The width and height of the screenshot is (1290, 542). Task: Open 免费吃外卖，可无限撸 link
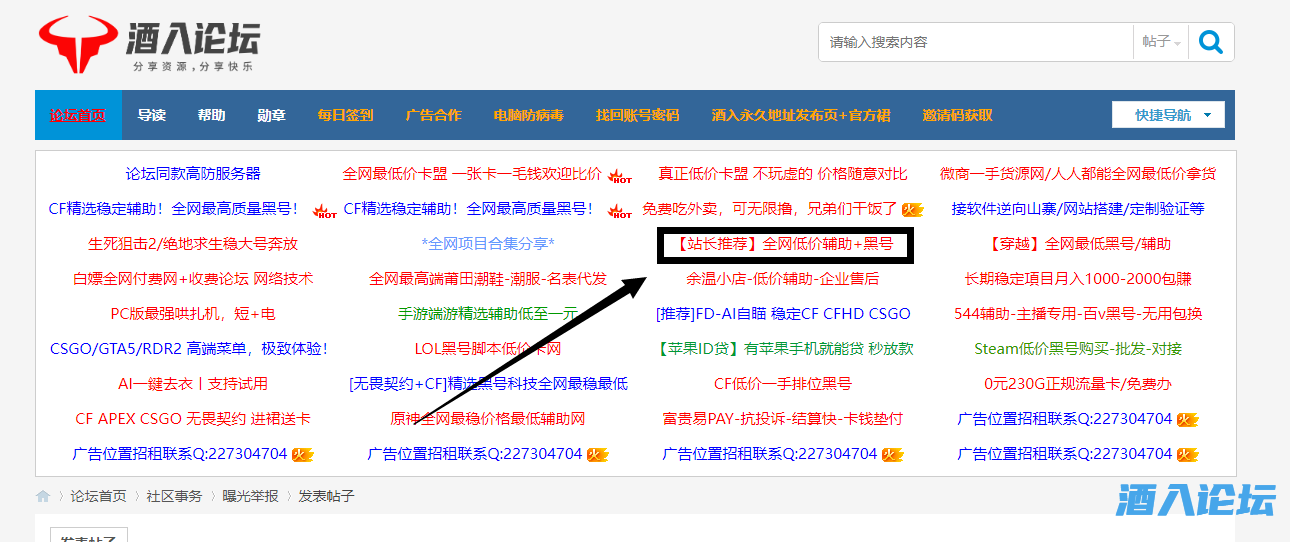click(769, 208)
